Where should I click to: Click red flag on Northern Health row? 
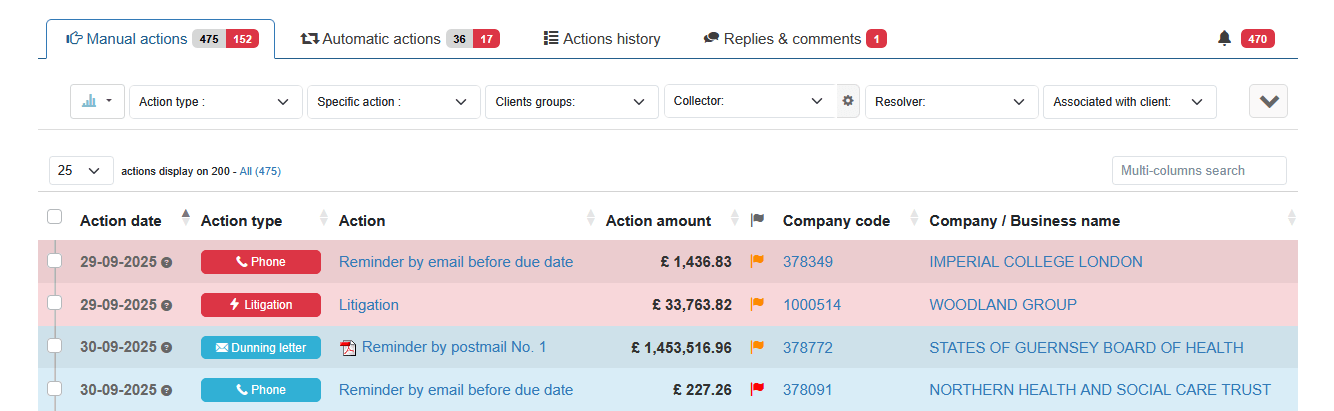coord(757,390)
